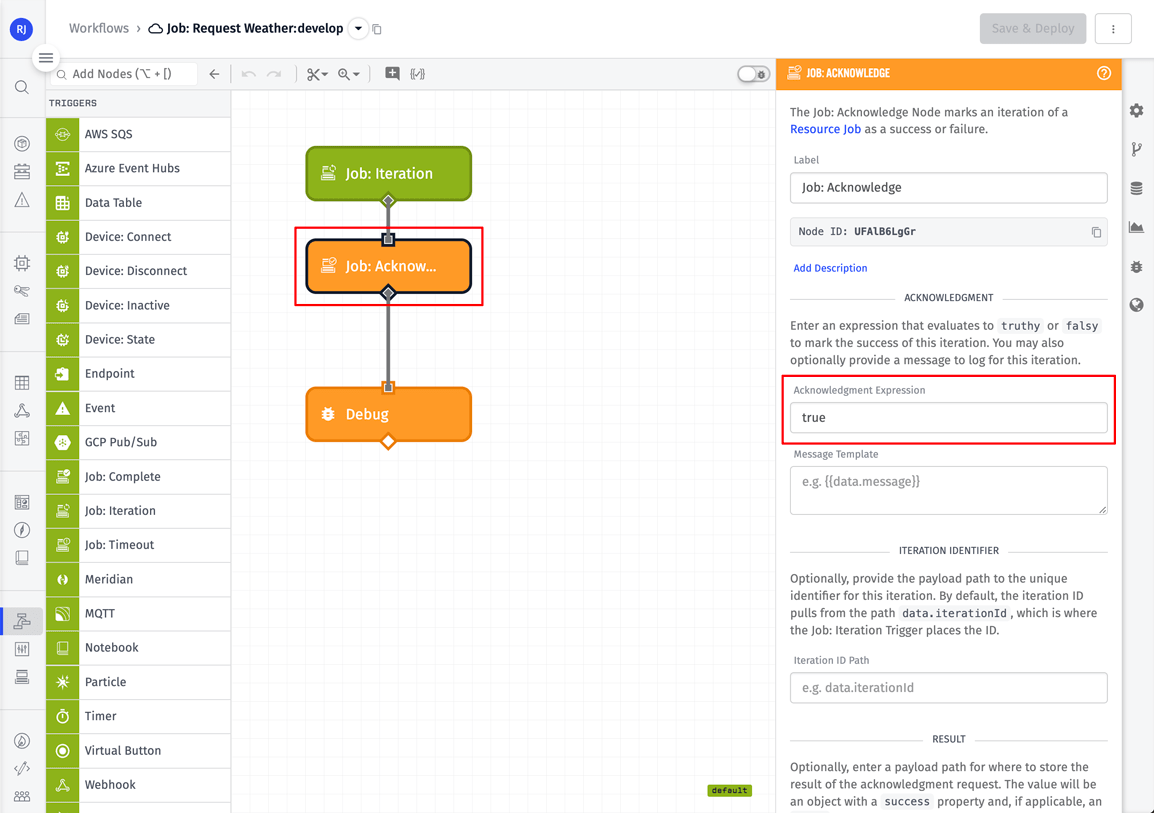
Task: Copy the Node ID UFAlB6LgGr
Action: [1096, 232]
